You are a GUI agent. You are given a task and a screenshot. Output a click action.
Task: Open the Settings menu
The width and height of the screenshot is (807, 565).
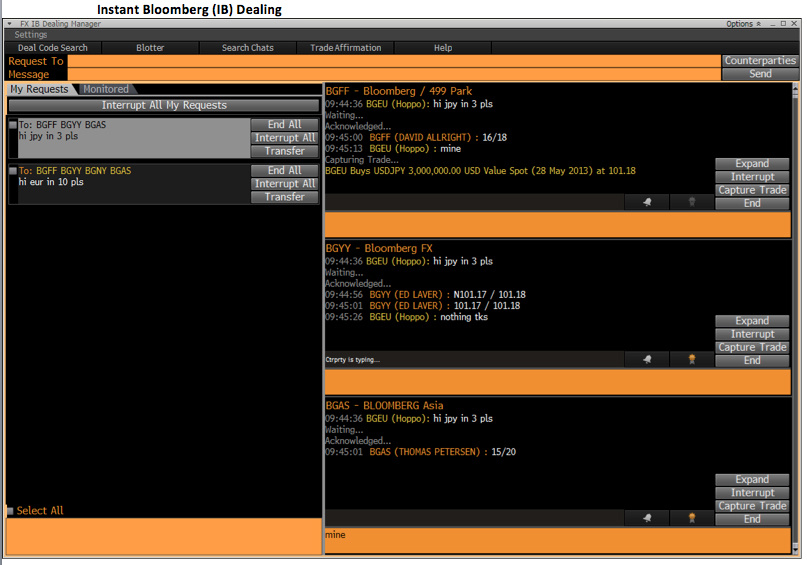31,35
